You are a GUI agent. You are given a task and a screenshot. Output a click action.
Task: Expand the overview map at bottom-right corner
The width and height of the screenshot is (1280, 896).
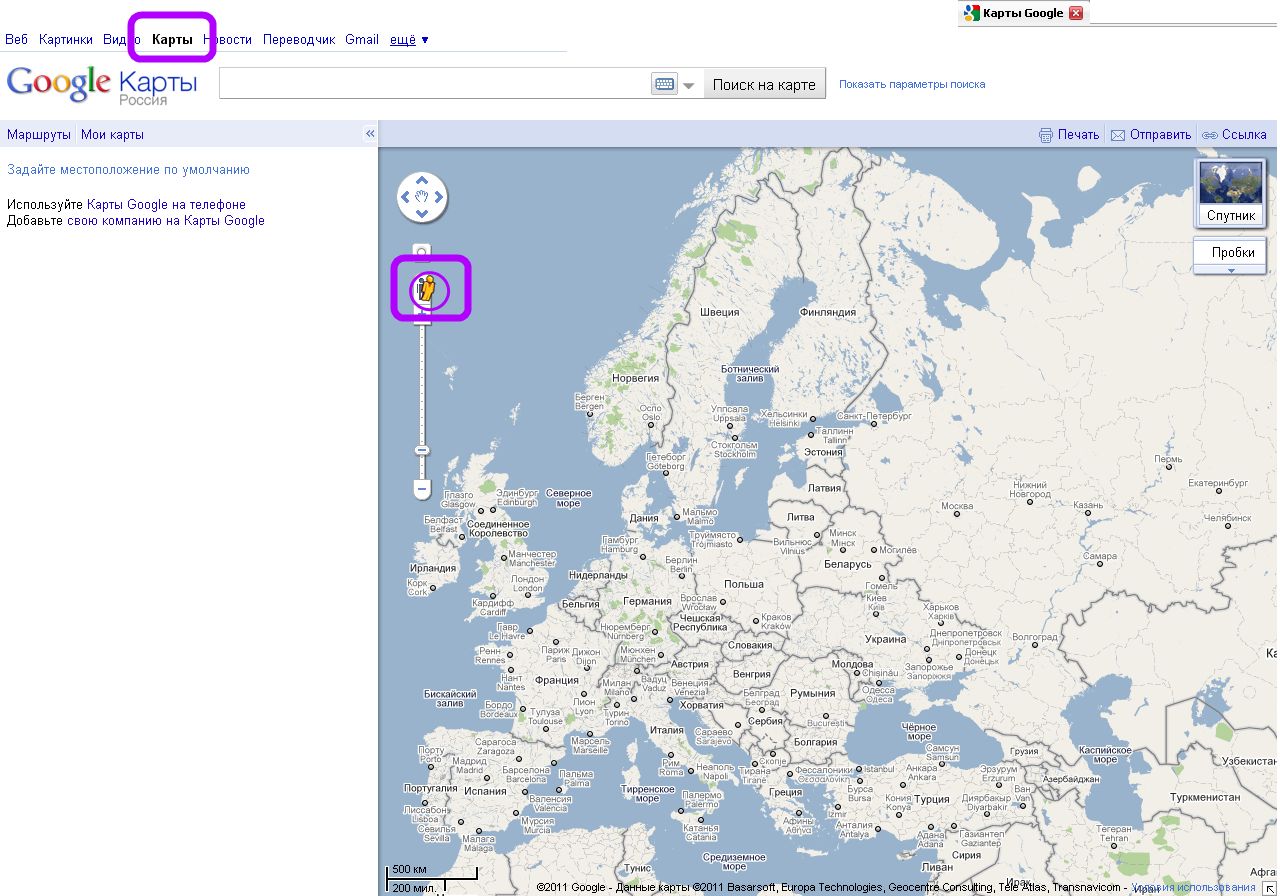[1270, 887]
